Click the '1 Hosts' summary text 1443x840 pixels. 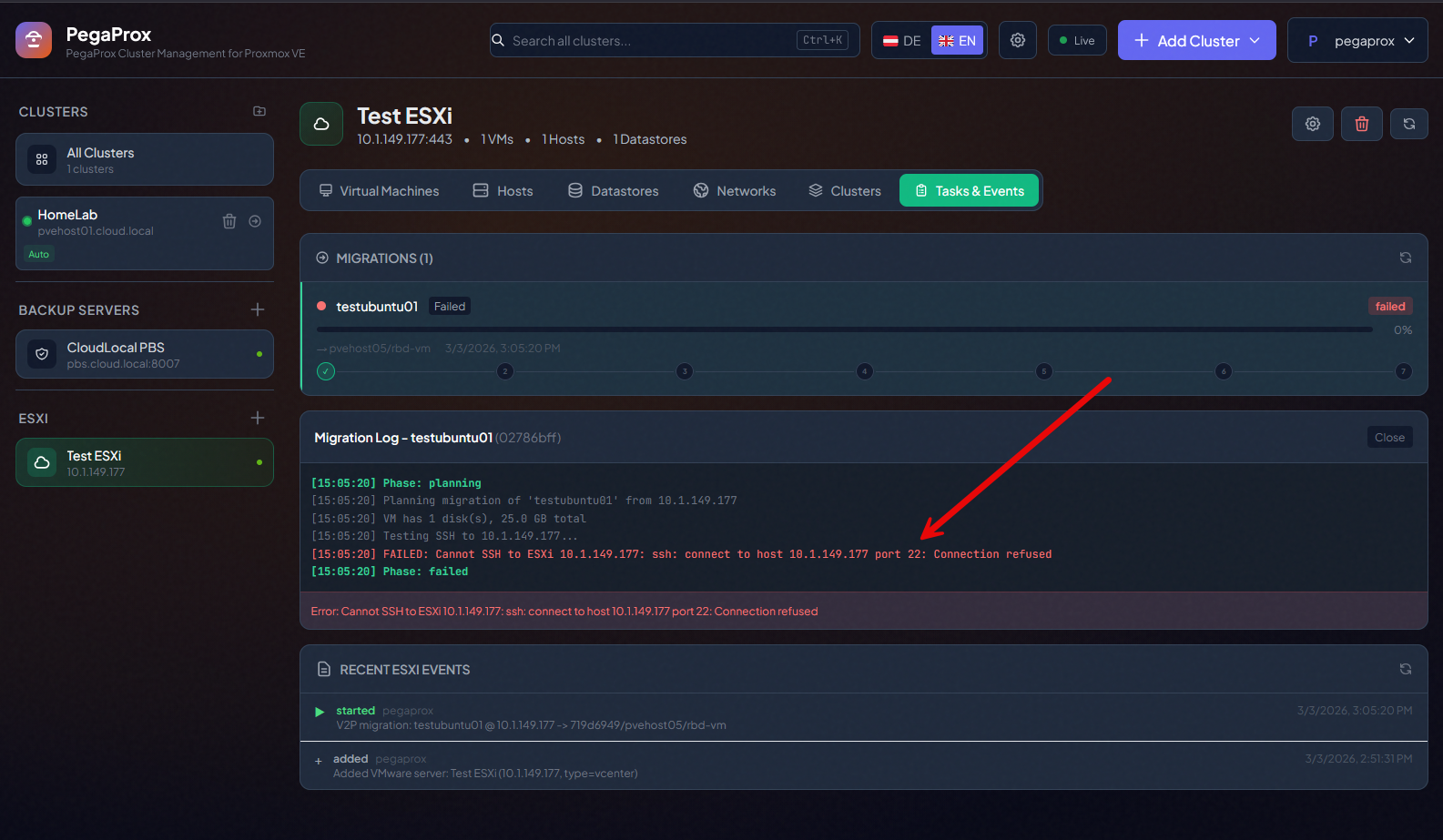564,139
